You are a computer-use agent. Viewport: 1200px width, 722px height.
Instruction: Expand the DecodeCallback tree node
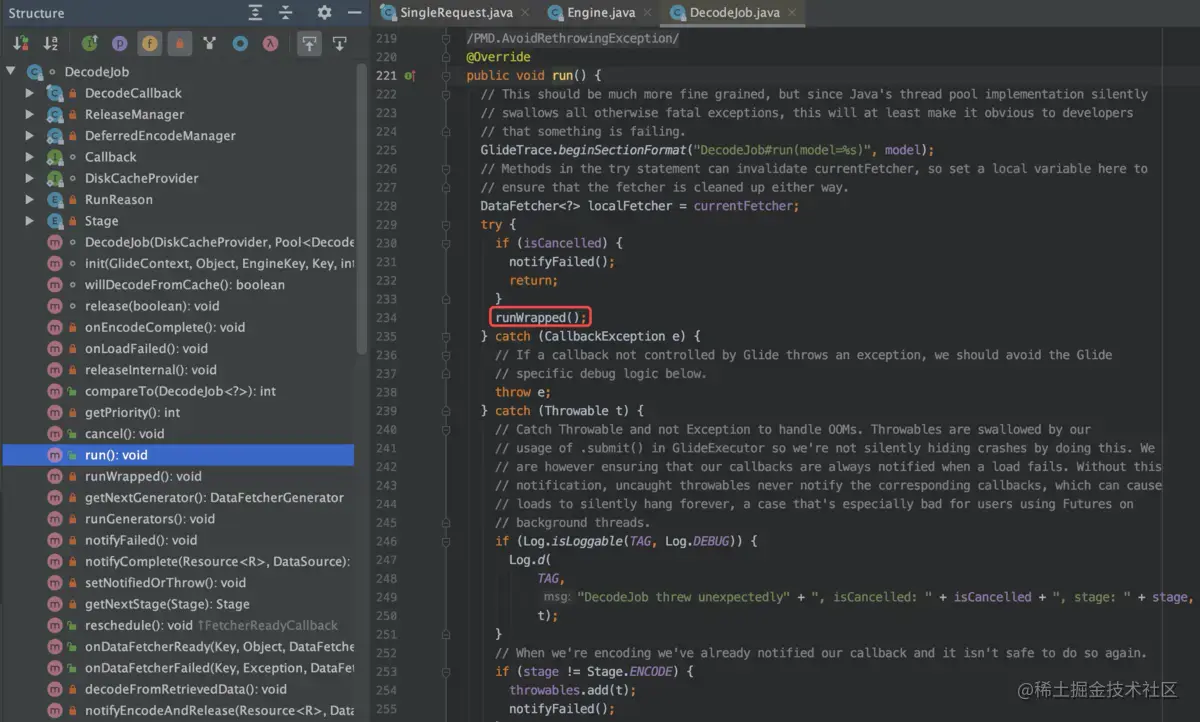(x=31, y=93)
